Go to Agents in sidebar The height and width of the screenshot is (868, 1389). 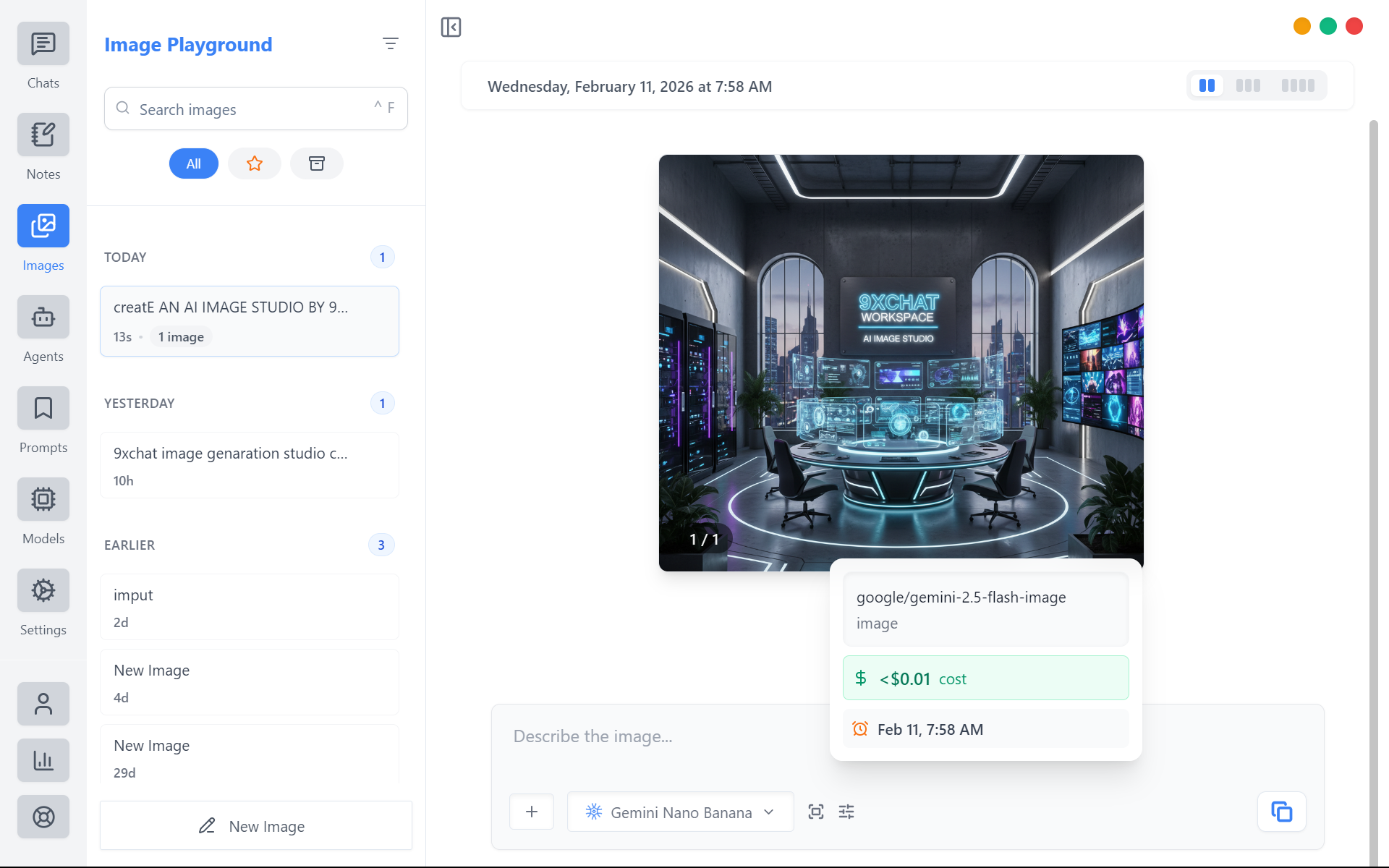point(43,318)
